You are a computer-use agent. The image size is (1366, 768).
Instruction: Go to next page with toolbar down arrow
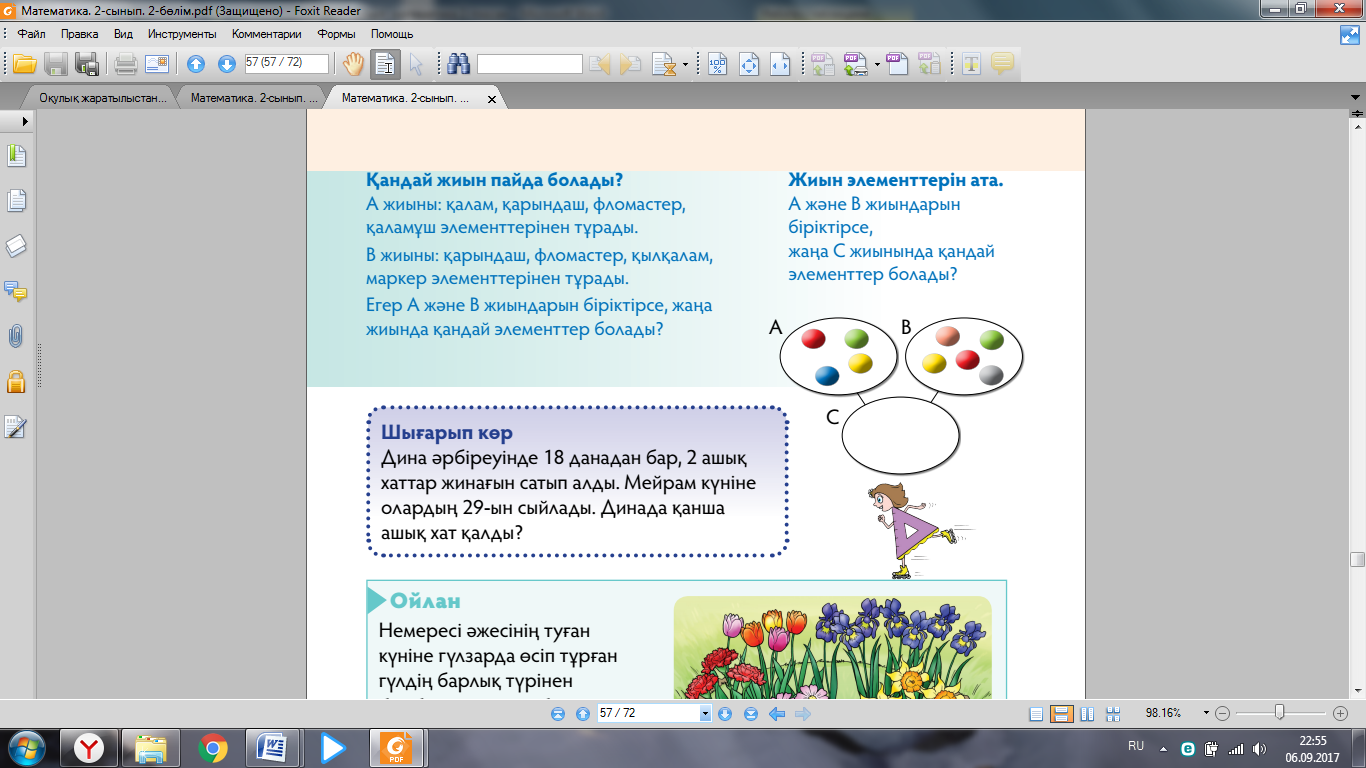tap(227, 64)
